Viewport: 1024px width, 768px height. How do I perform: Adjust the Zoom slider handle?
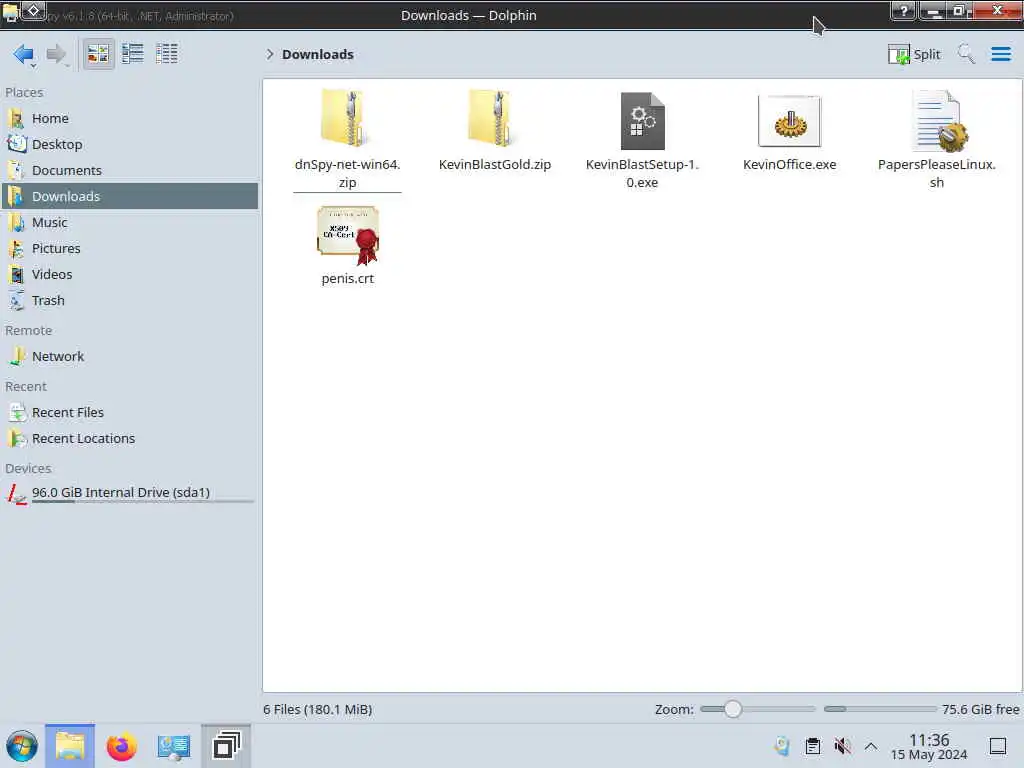coord(733,709)
